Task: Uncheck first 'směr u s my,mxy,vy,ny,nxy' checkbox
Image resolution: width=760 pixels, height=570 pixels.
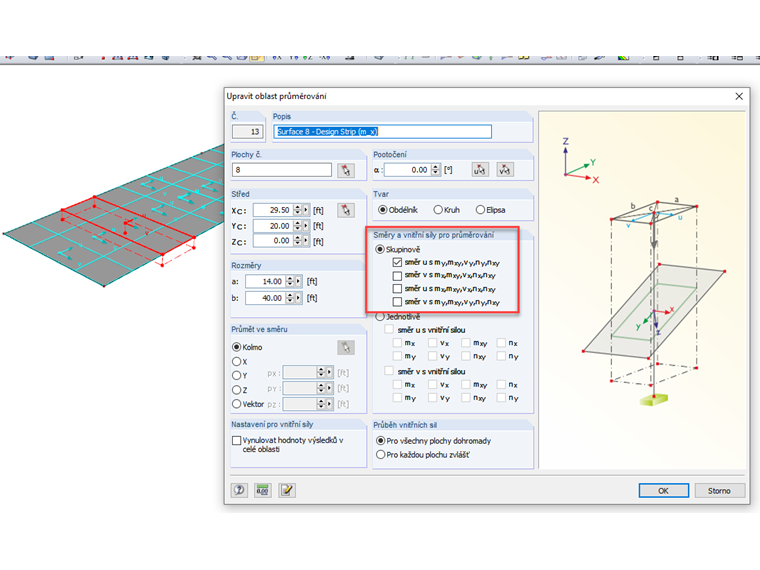Action: click(x=397, y=262)
